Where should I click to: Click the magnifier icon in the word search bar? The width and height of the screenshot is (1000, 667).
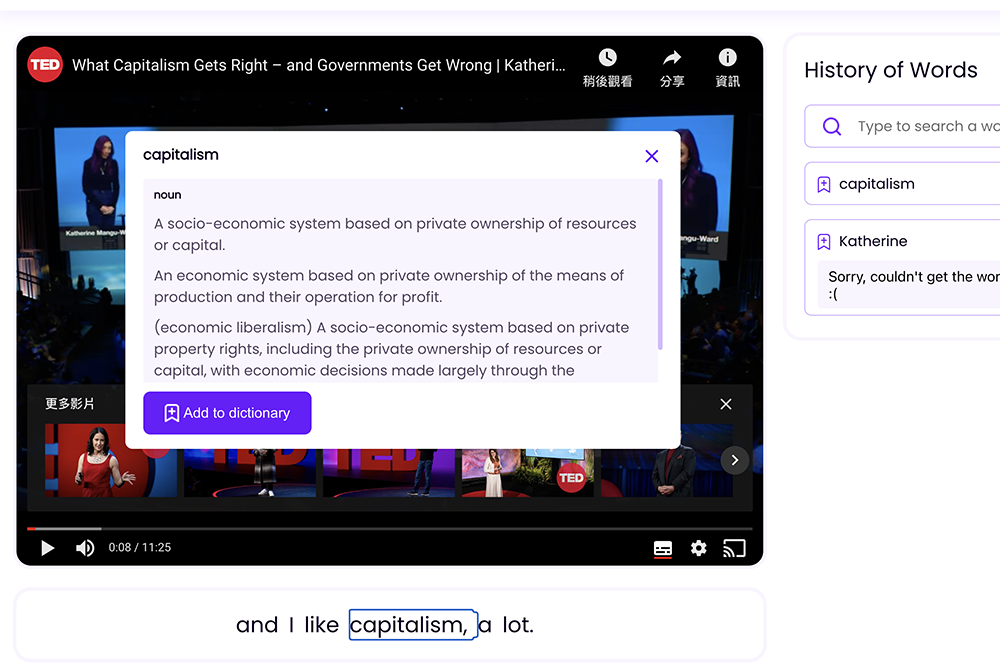click(x=832, y=126)
